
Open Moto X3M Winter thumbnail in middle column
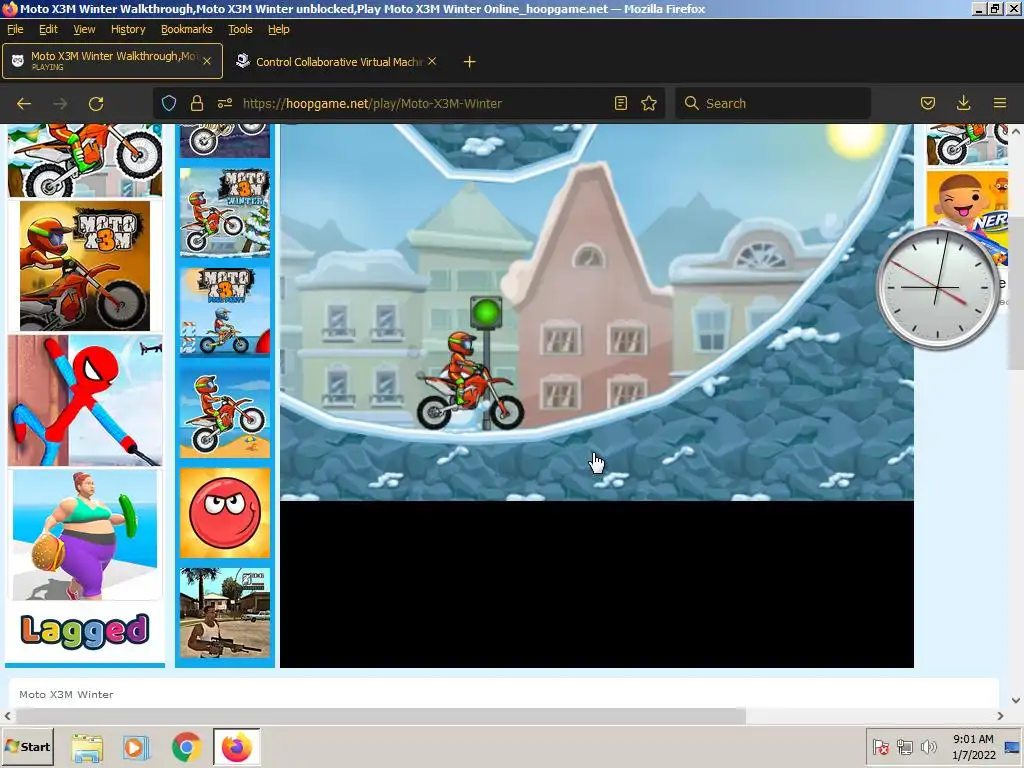(225, 212)
